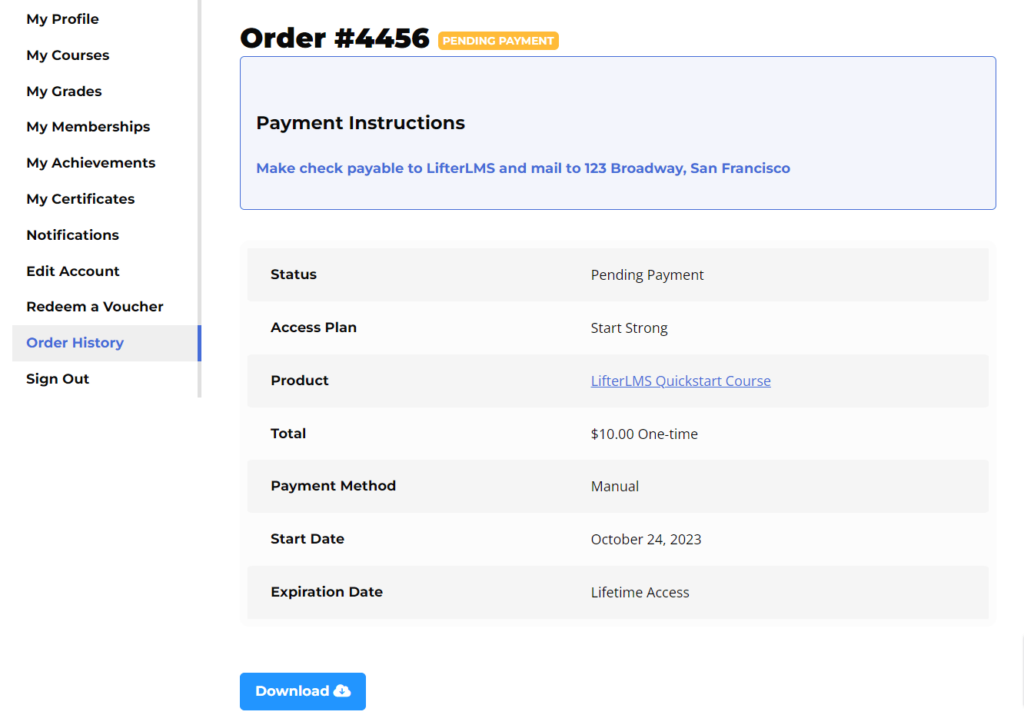Open My Memberships

[x=87, y=127]
